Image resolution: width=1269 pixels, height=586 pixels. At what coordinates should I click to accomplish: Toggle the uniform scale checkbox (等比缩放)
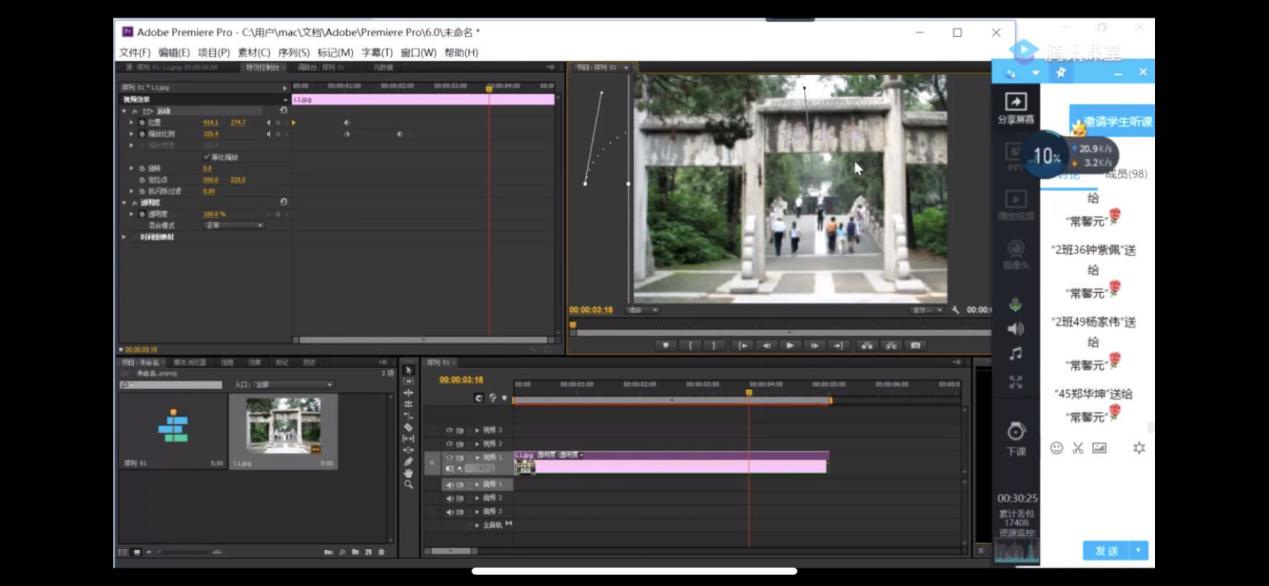click(207, 157)
